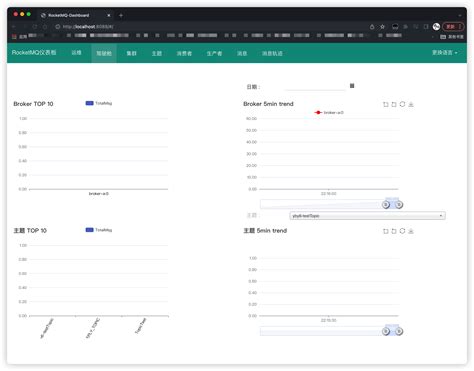Click area-zoom icon on Broker 5min trend chart
Image resolution: width=474 pixels, height=371 pixels.
click(386, 104)
